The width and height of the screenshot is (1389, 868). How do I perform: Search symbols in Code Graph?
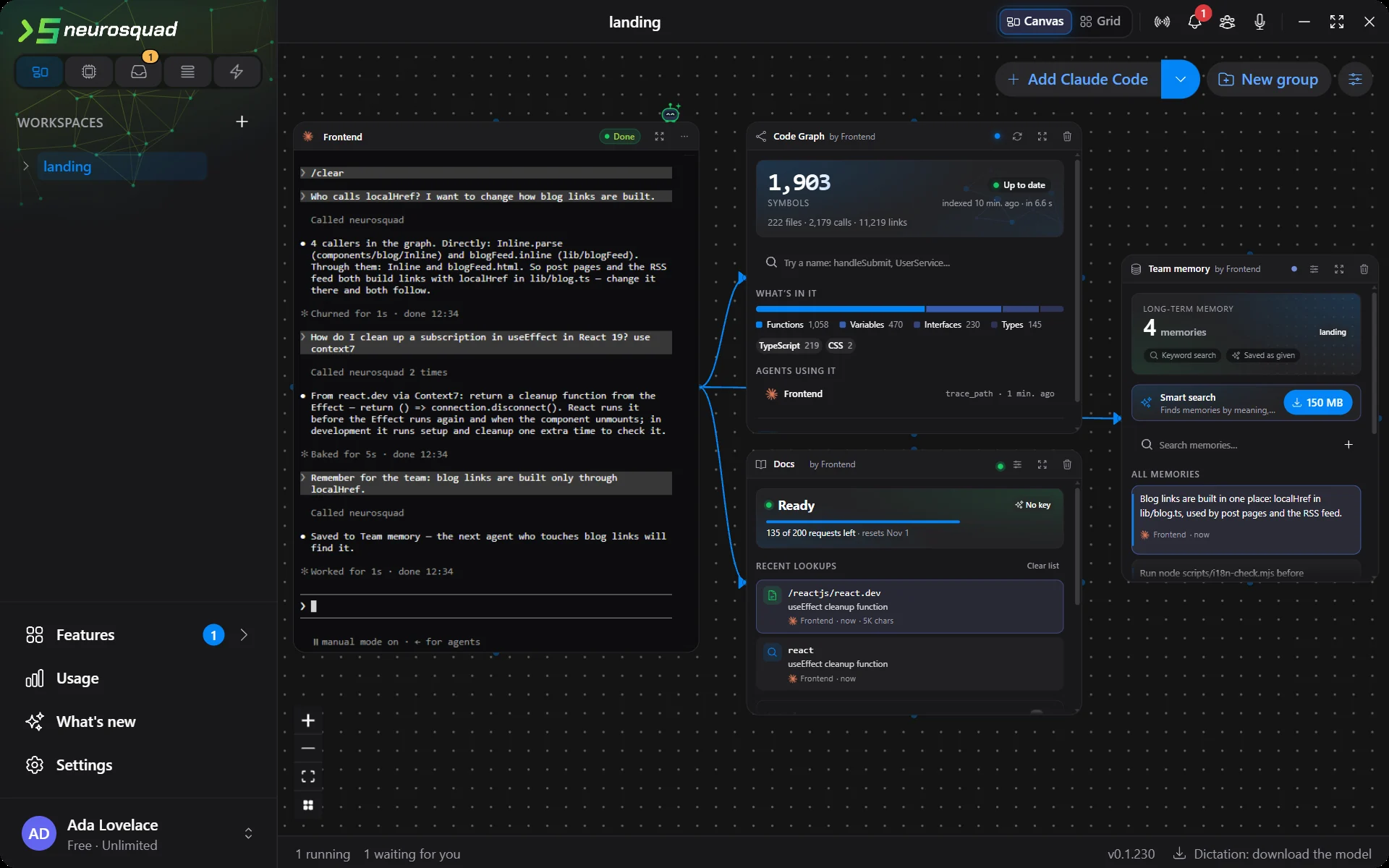click(x=909, y=263)
